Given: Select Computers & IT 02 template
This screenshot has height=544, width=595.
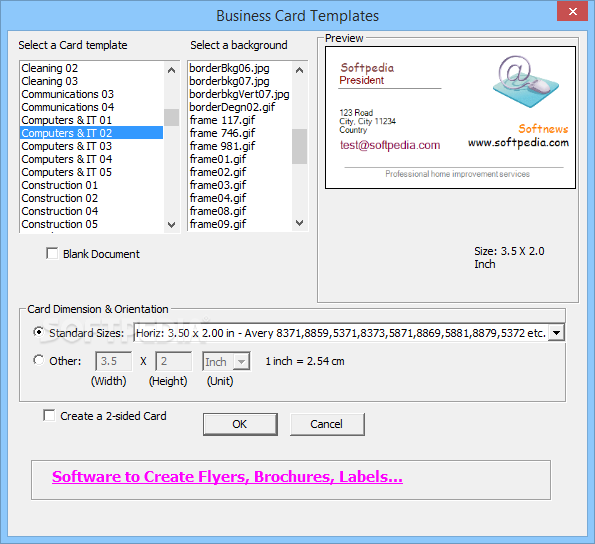Looking at the screenshot, I should pyautogui.click(x=91, y=133).
